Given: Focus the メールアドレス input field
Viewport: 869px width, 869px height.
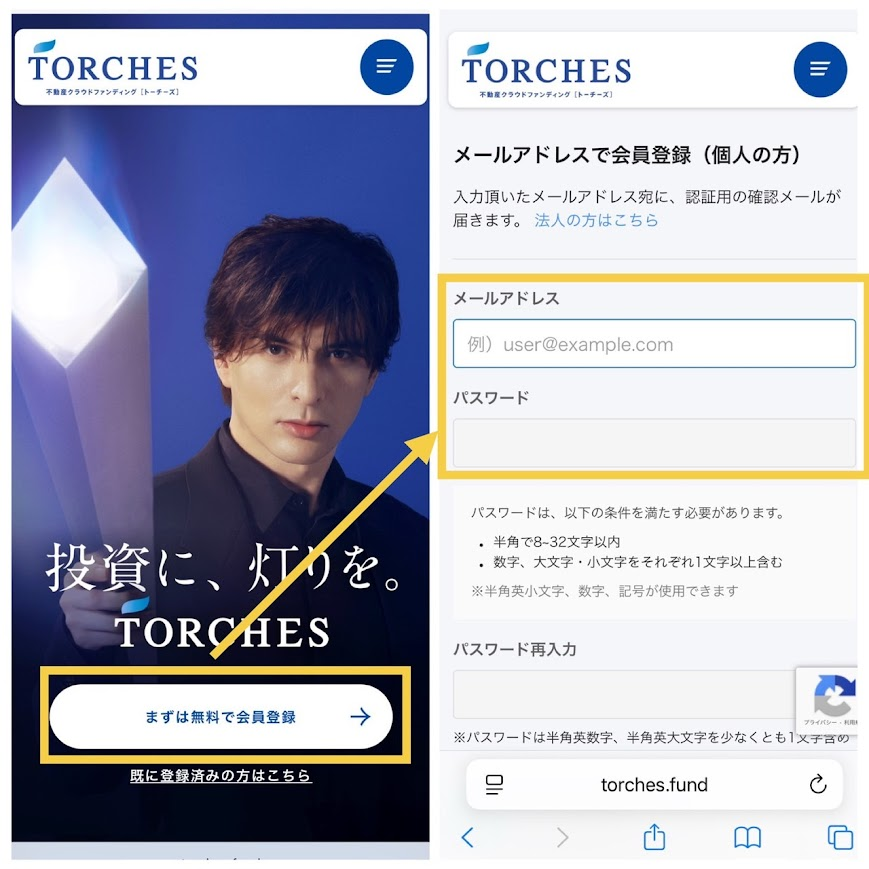Looking at the screenshot, I should click(x=654, y=344).
